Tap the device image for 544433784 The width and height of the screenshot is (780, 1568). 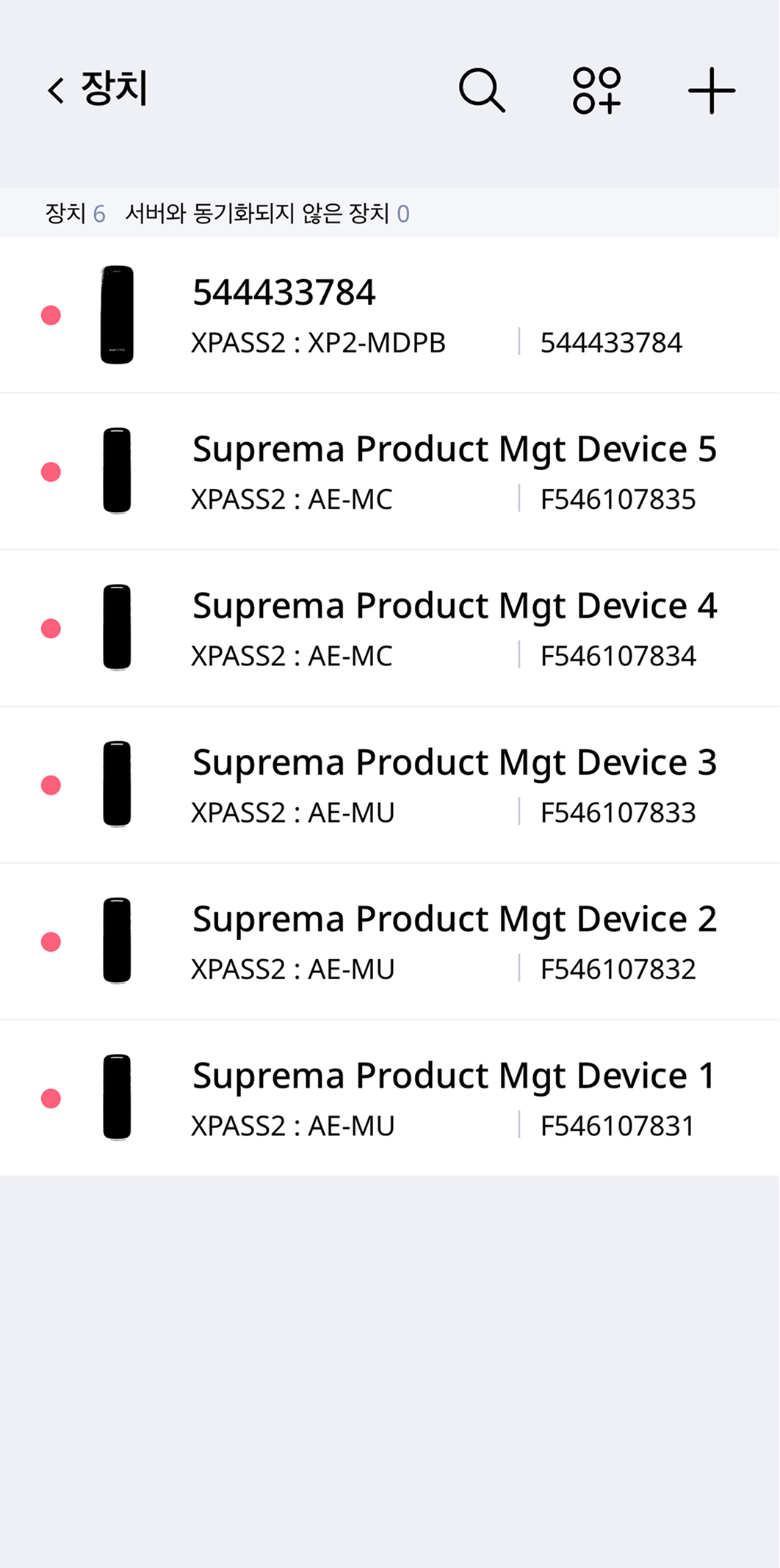click(117, 314)
